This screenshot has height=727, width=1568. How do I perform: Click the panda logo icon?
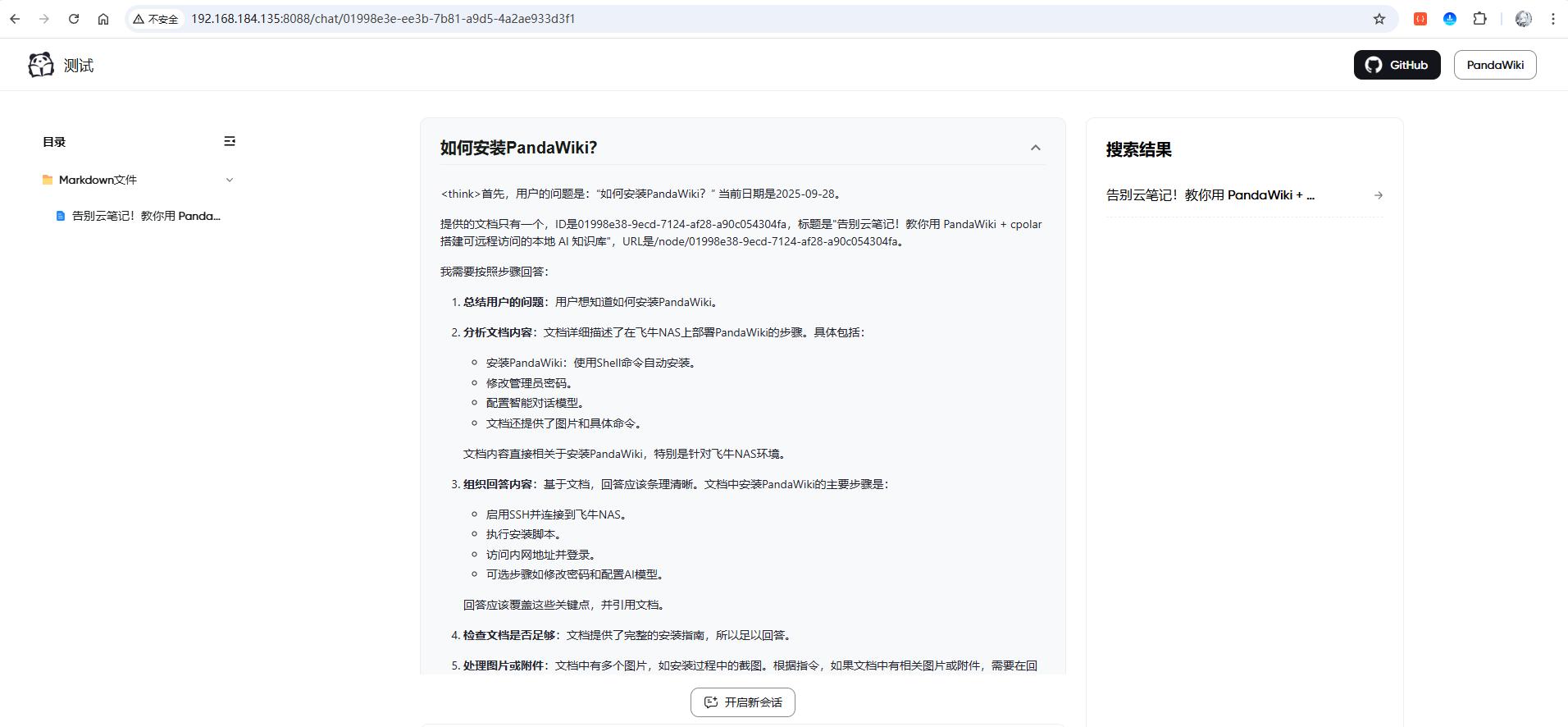pos(41,65)
